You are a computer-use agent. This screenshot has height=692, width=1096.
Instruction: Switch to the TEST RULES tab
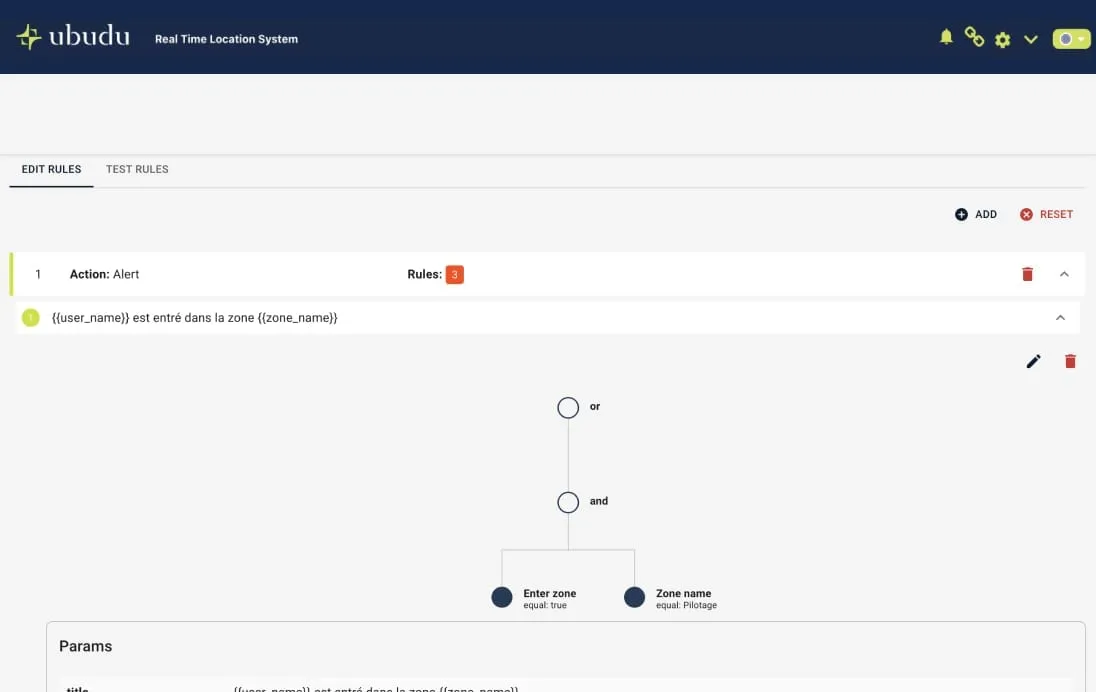tap(137, 169)
